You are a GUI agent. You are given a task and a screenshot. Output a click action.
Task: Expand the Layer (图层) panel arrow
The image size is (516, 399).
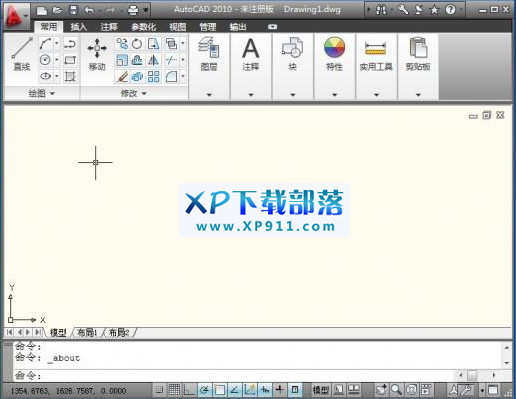click(x=209, y=95)
